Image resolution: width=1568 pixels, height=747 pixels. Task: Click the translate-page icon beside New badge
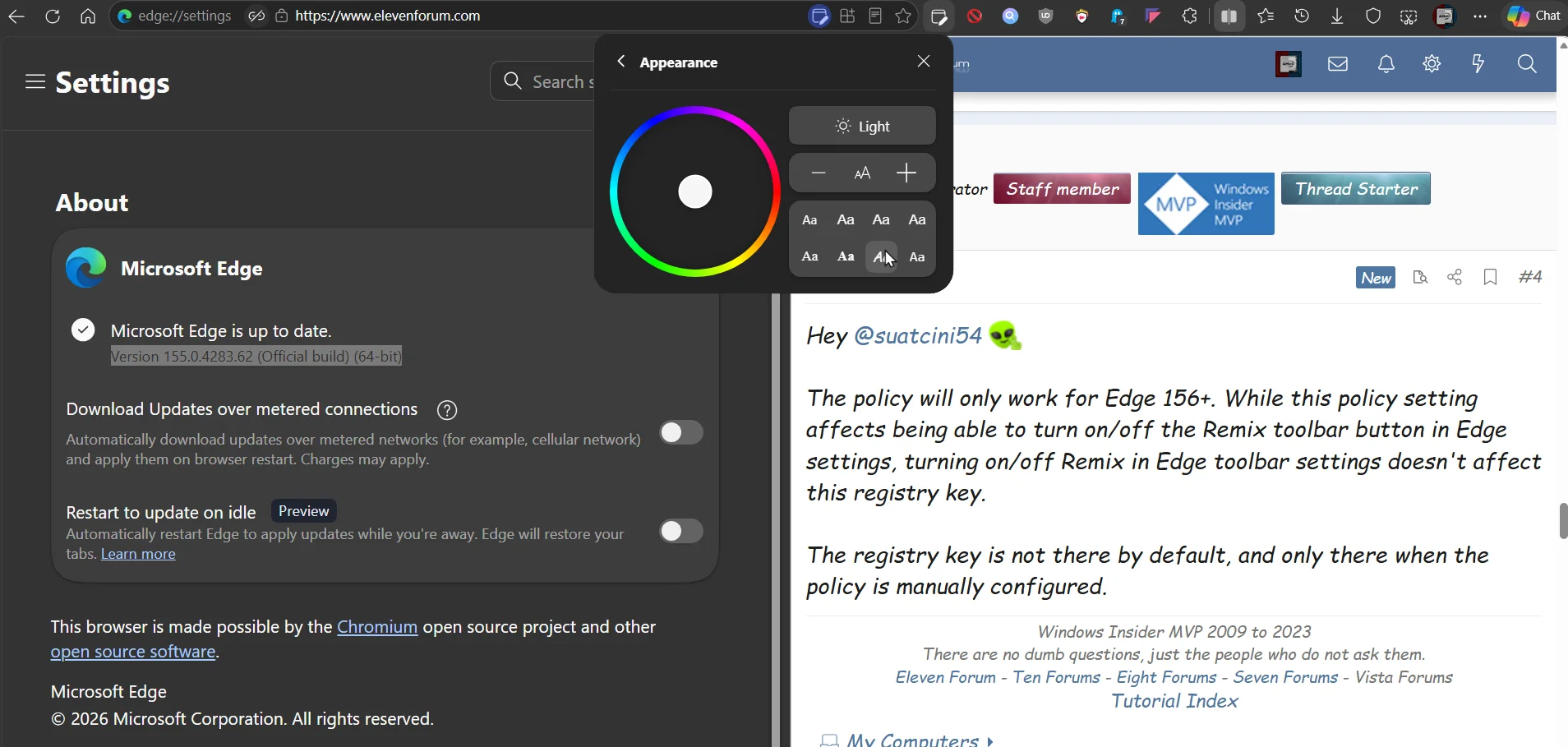click(x=1419, y=277)
